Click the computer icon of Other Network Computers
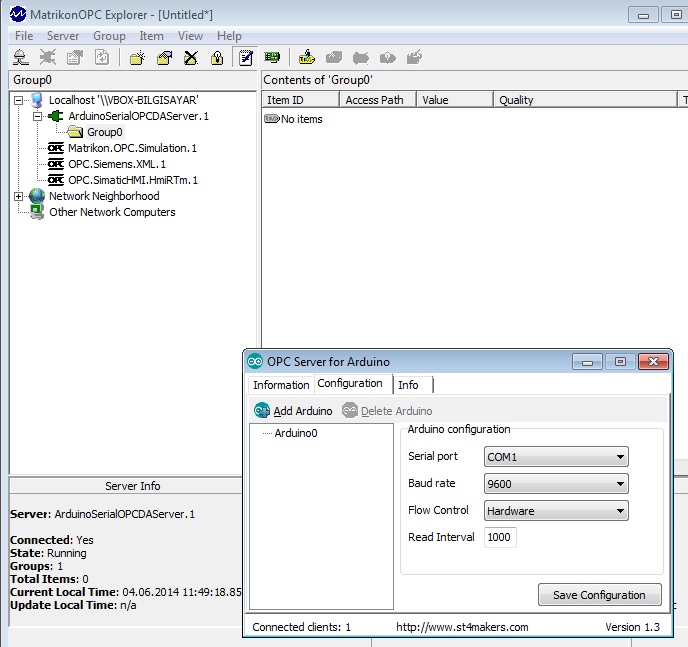 pyautogui.click(x=37, y=212)
